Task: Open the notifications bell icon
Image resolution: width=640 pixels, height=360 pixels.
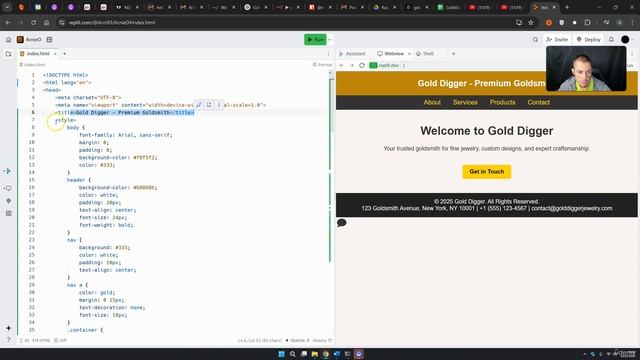Action: (x=611, y=40)
